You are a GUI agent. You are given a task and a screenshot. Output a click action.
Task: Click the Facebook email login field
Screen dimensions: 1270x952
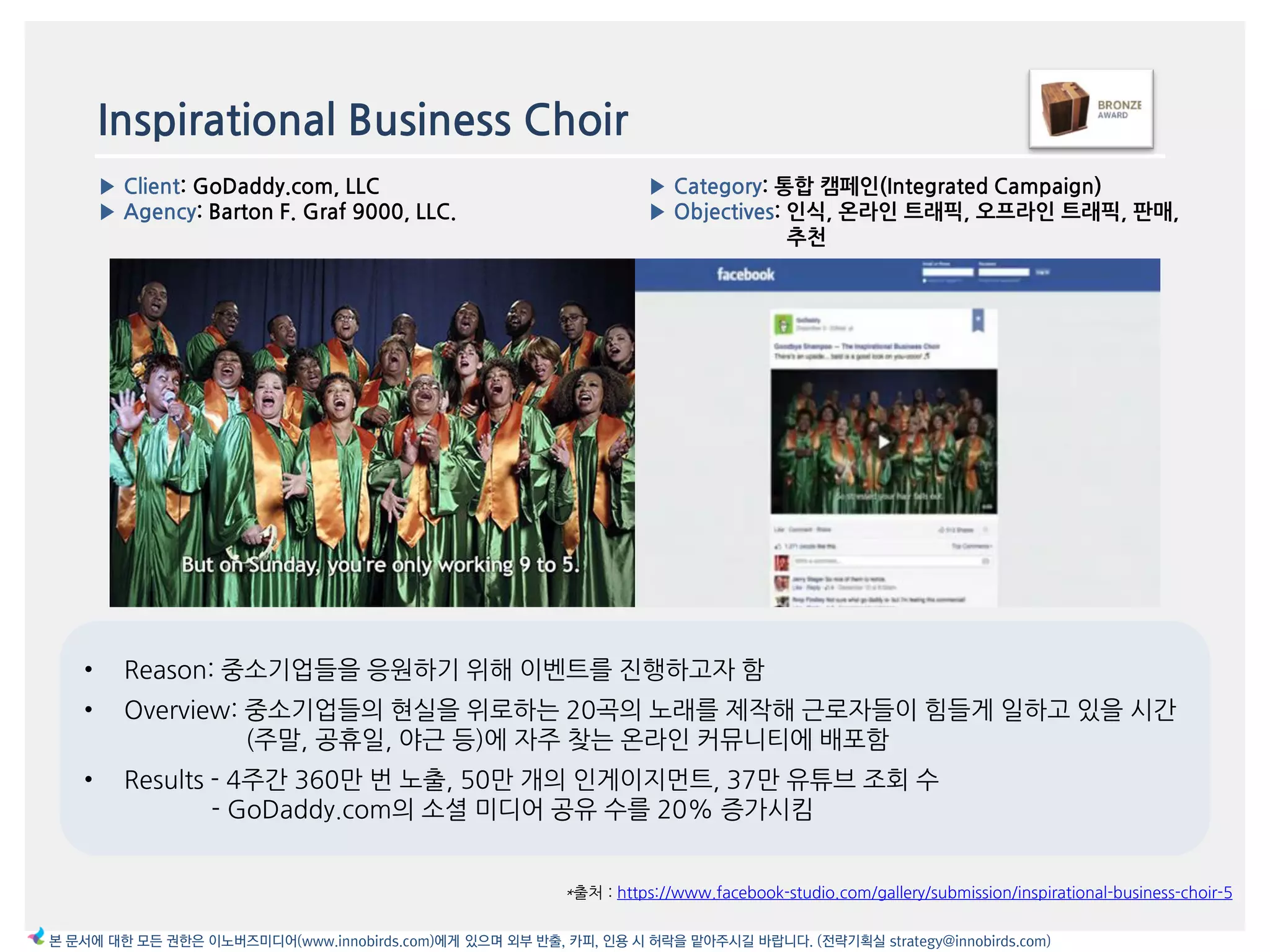point(948,272)
